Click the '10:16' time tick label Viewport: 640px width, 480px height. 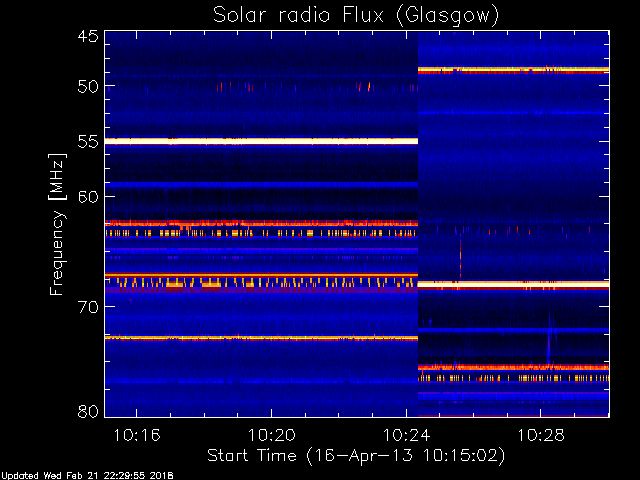137,435
